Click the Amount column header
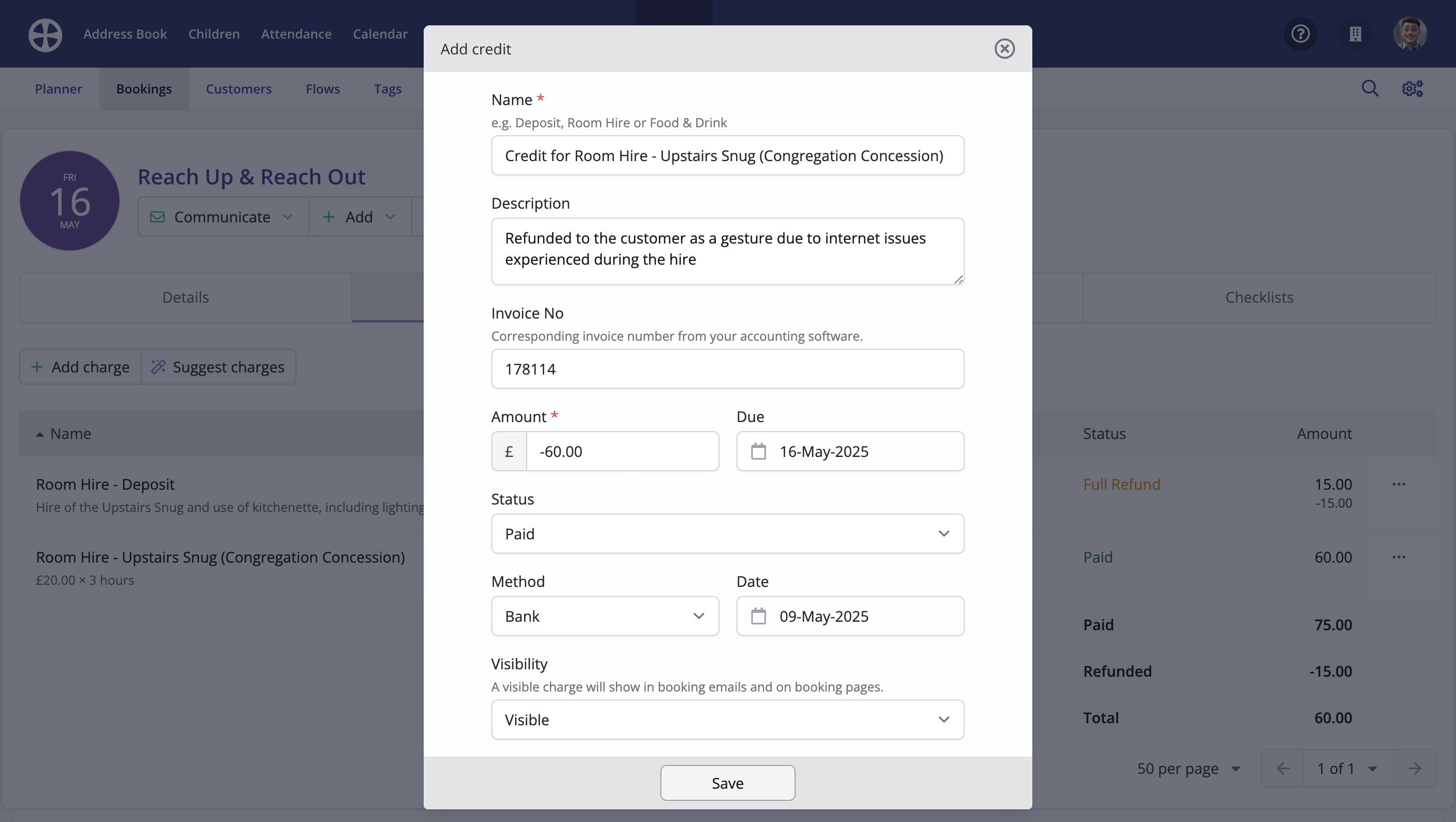Image resolution: width=1456 pixels, height=822 pixels. point(1324,434)
